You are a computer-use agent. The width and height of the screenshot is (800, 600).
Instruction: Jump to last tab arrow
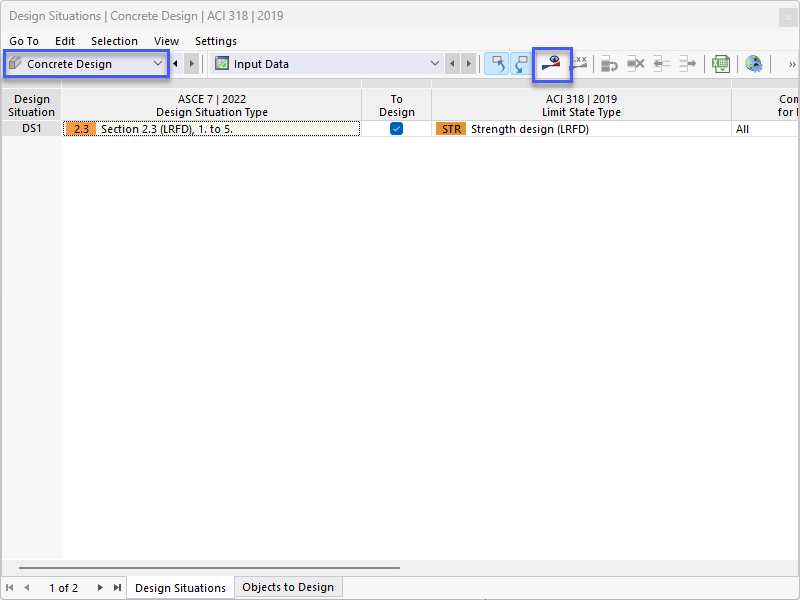pos(117,588)
